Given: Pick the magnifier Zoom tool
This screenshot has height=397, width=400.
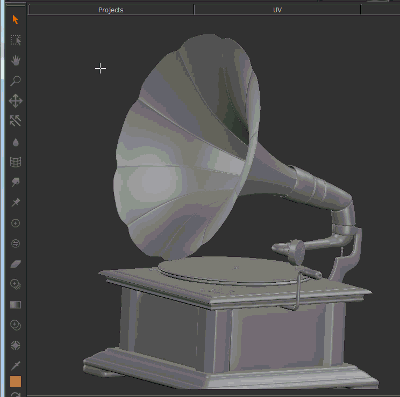Looking at the screenshot, I should [x=15, y=81].
